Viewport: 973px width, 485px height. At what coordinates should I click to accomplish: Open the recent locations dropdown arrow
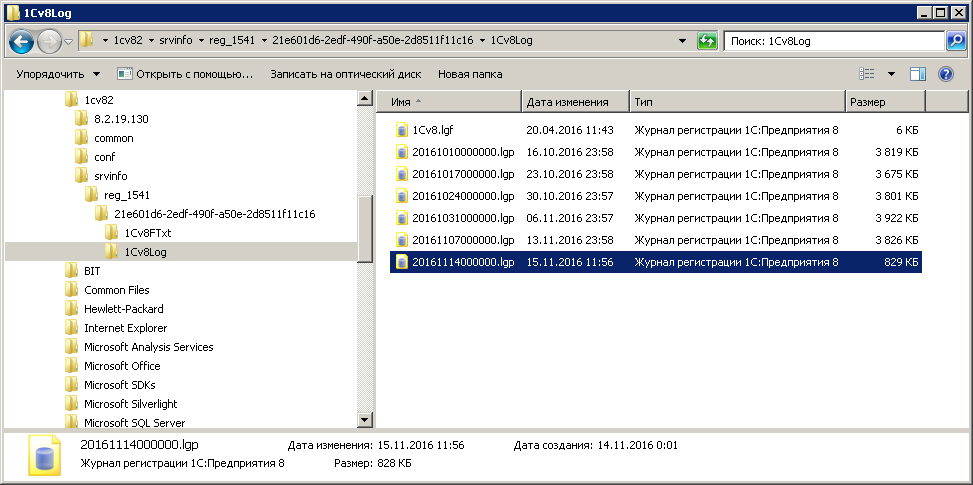point(68,42)
